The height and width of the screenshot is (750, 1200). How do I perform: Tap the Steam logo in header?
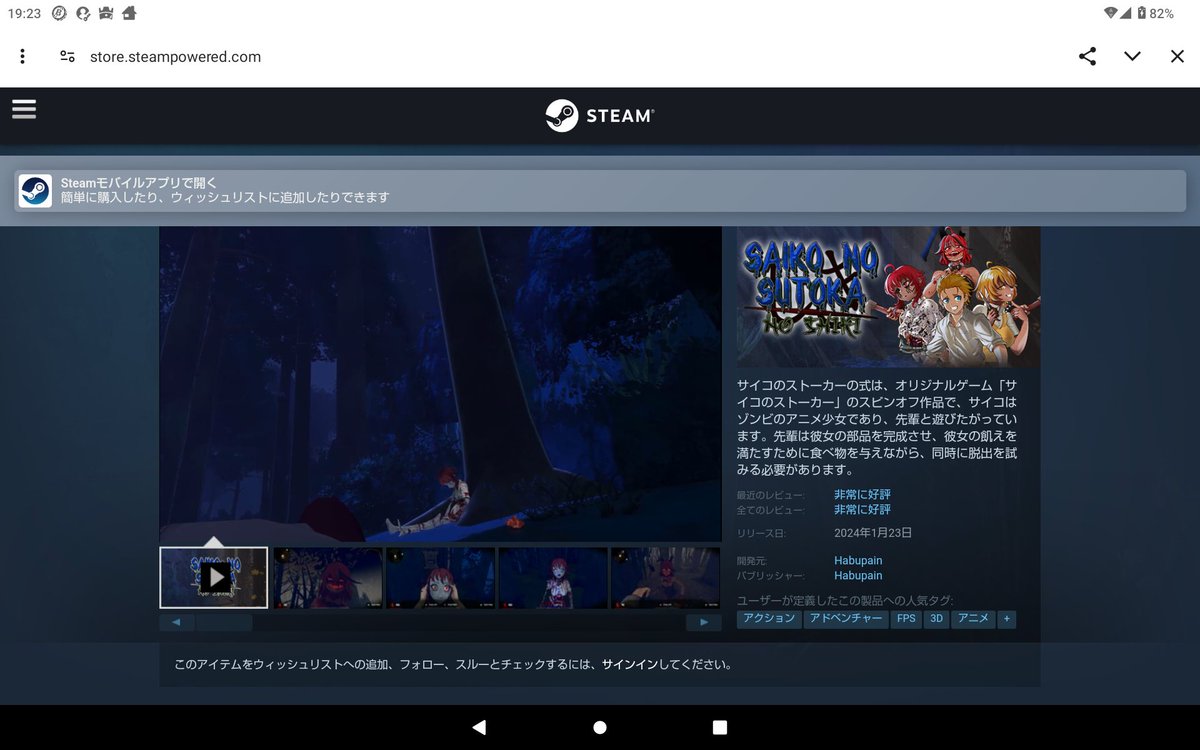[x=600, y=115]
